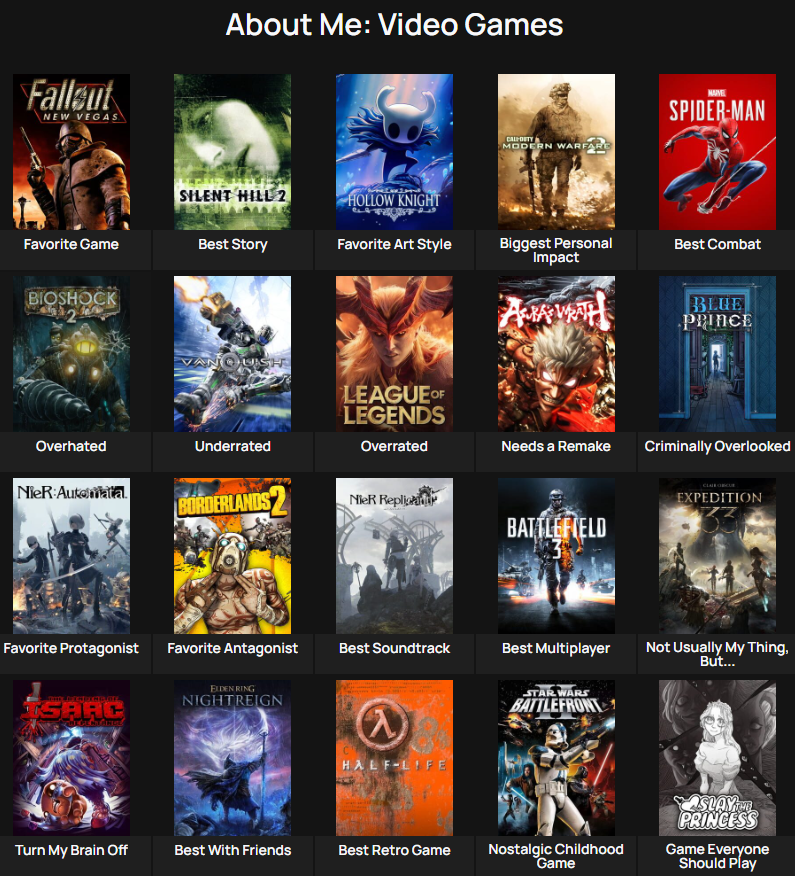Click the Asura's Wrath cover image

pos(556,354)
